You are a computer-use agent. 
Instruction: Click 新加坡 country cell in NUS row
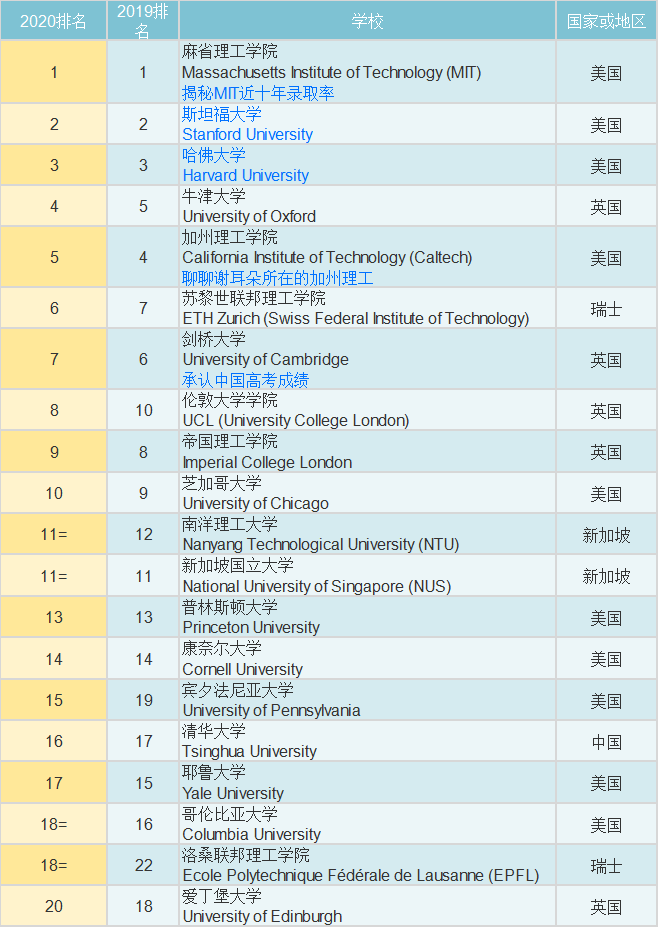(606, 576)
